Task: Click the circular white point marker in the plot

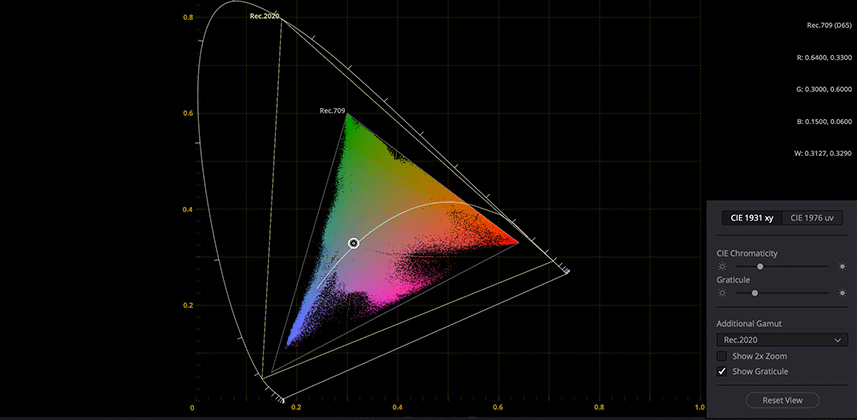Action: (353, 243)
